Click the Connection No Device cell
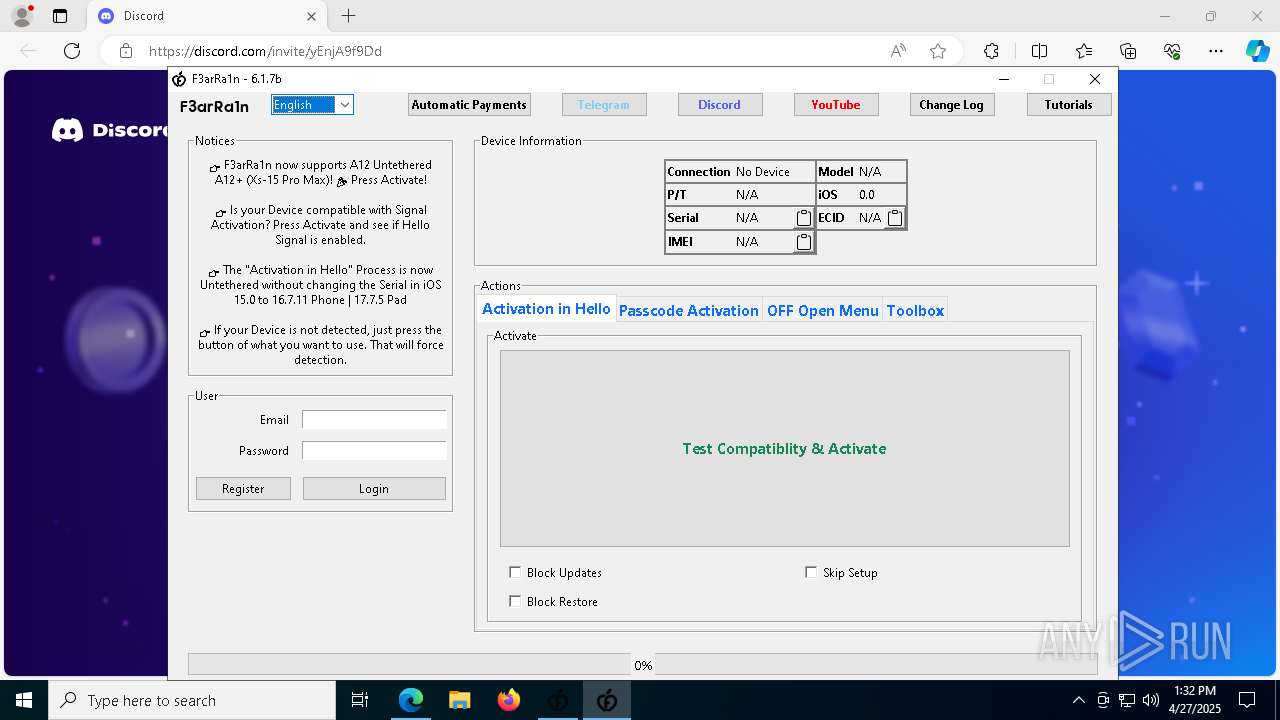This screenshot has height=720, width=1280. pos(740,172)
